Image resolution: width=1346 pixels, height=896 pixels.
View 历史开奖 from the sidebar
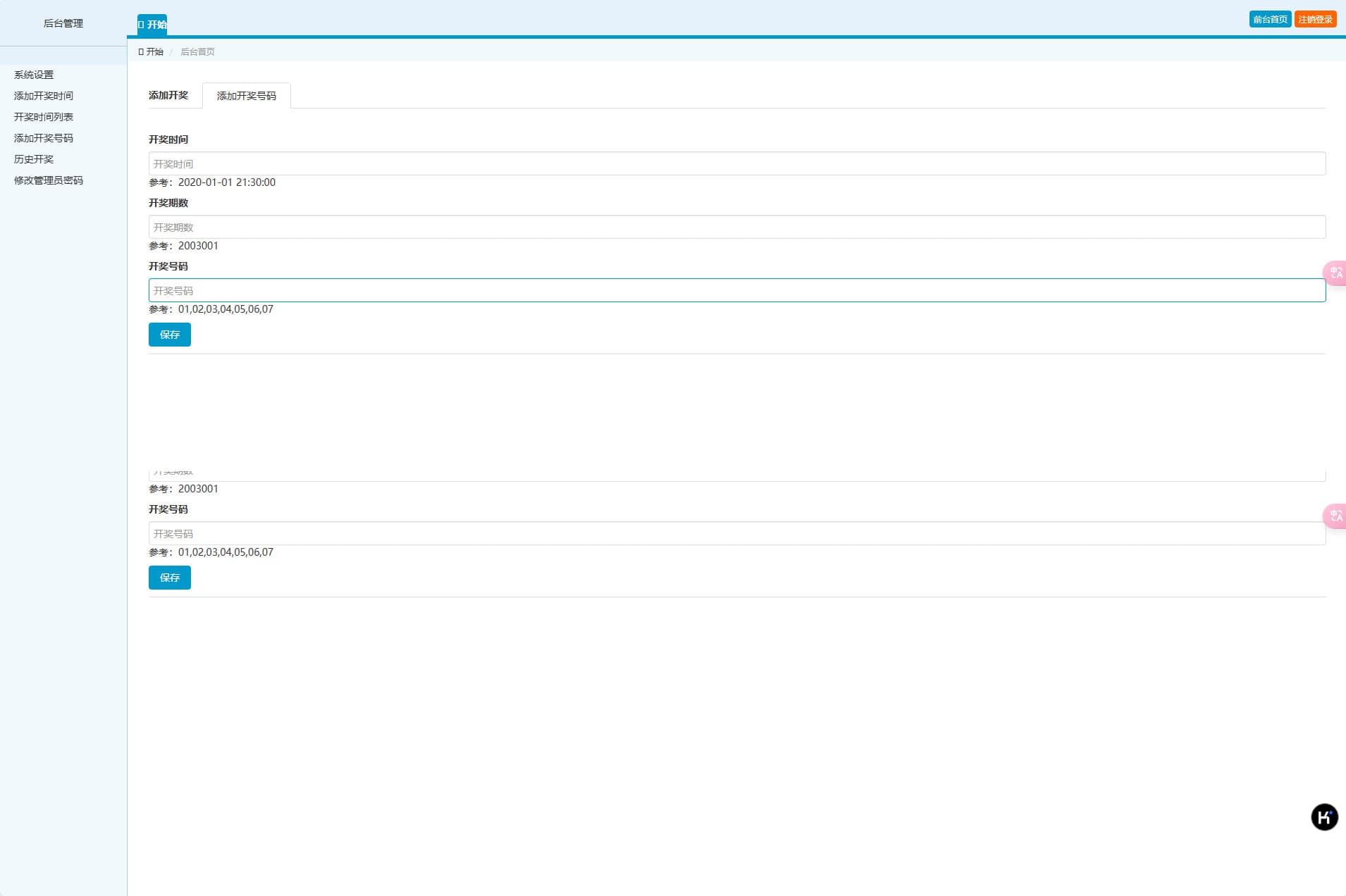click(34, 159)
